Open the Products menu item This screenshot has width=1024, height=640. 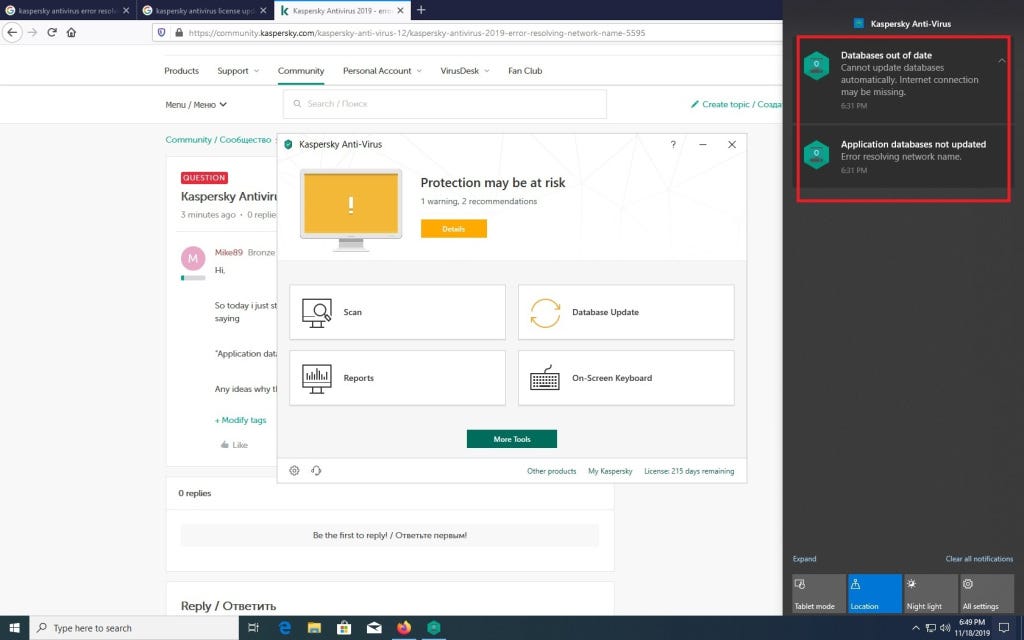click(x=181, y=71)
